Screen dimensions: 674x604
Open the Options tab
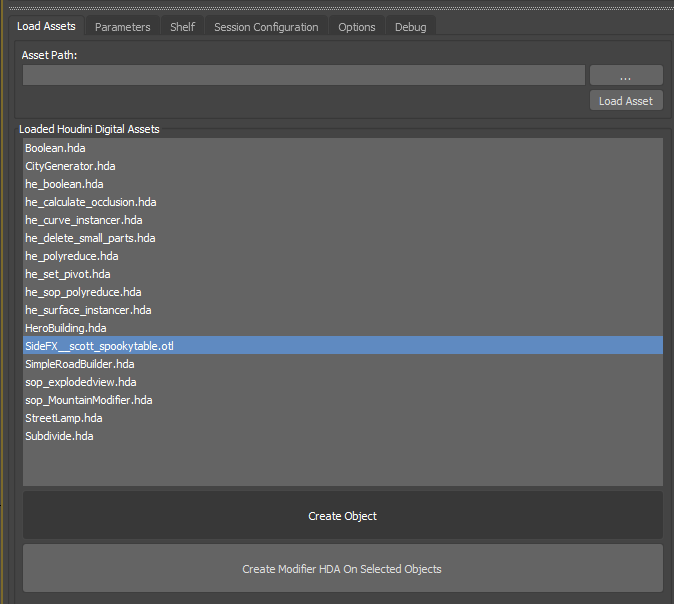tap(356, 27)
